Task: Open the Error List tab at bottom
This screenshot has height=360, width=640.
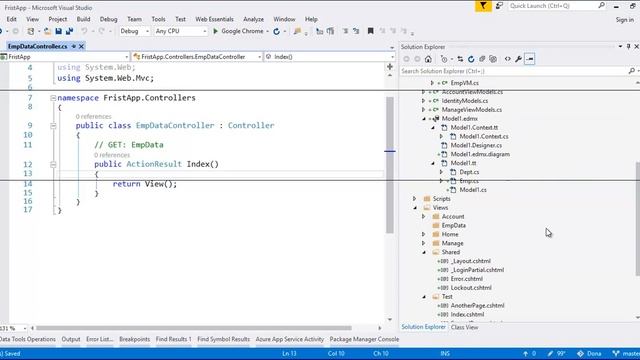Action: tap(100, 339)
